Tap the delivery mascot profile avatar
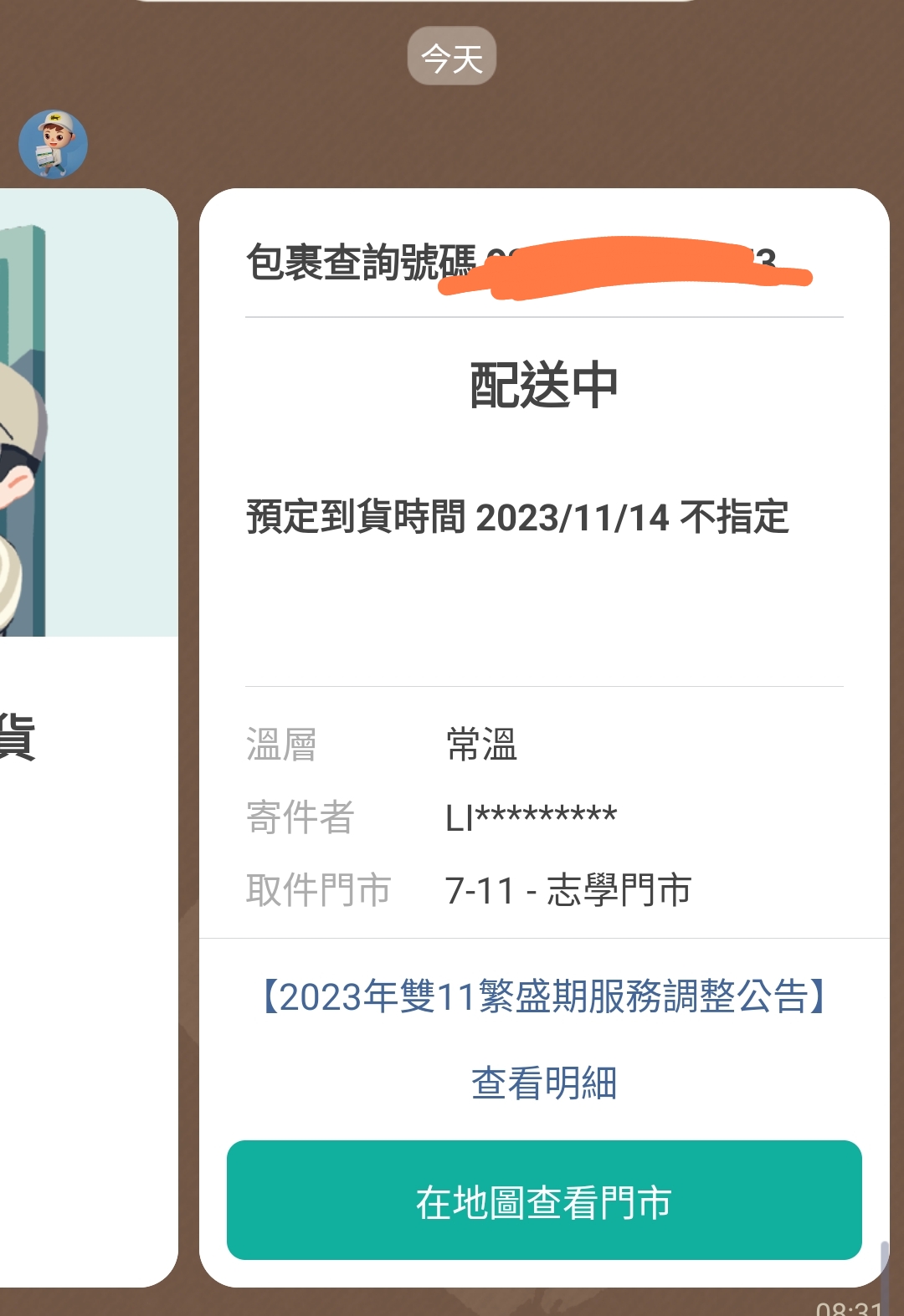Screen dimensions: 904x1316 click(x=53, y=144)
